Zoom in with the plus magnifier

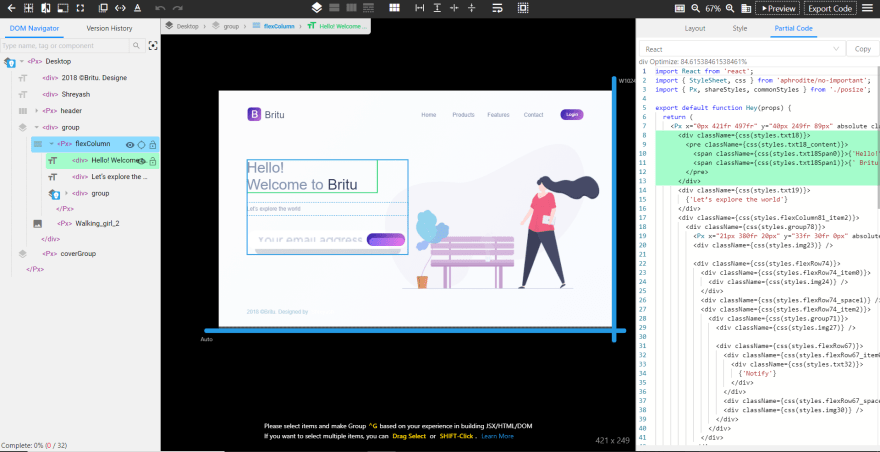(x=730, y=8)
